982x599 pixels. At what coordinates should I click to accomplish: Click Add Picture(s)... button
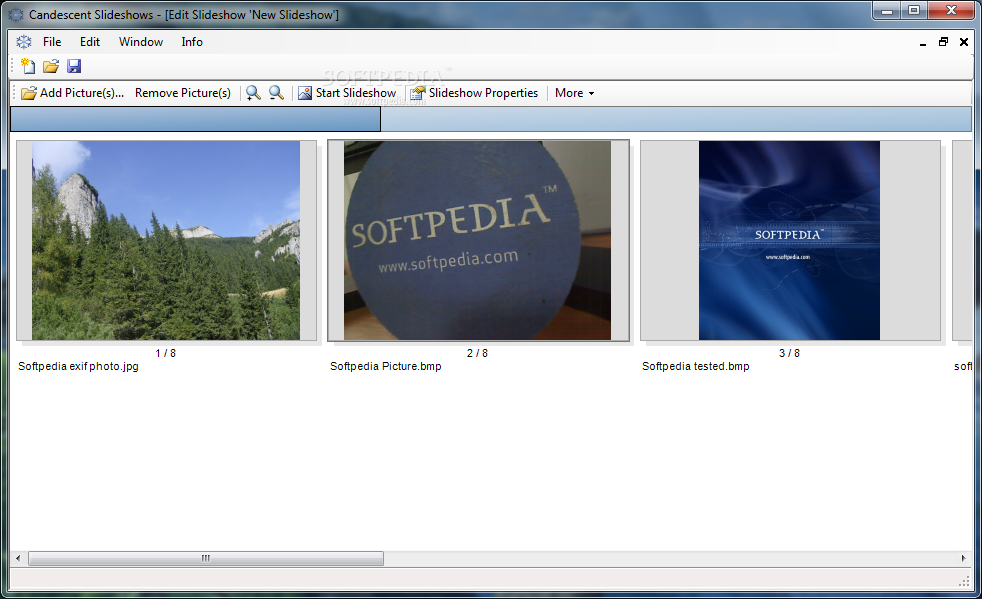coord(73,93)
